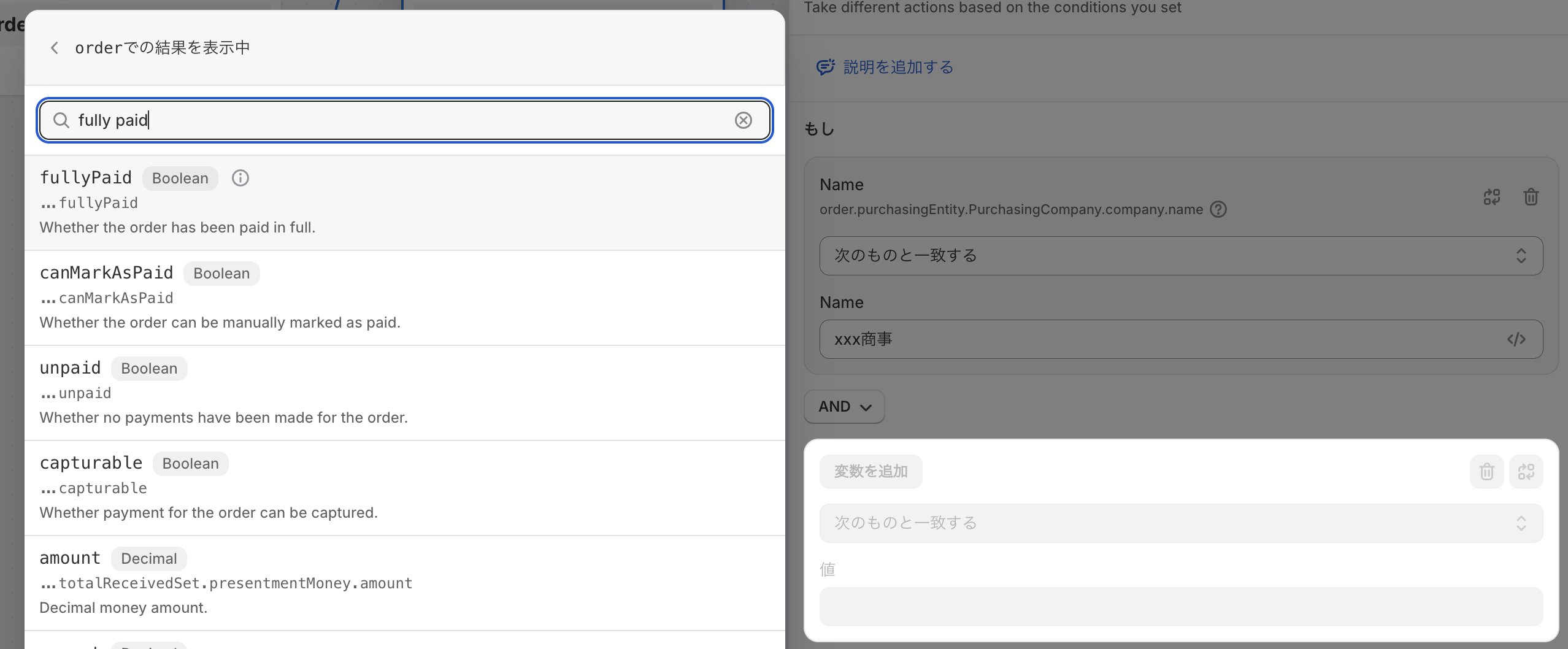The height and width of the screenshot is (649, 1568).
Task: Select the amount Decimal result
Action: [x=404, y=583]
